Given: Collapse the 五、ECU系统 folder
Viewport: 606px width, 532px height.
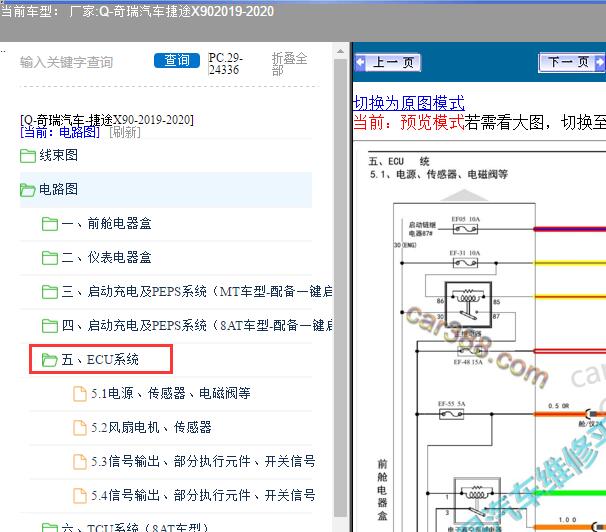Looking at the screenshot, I should 100,359.
